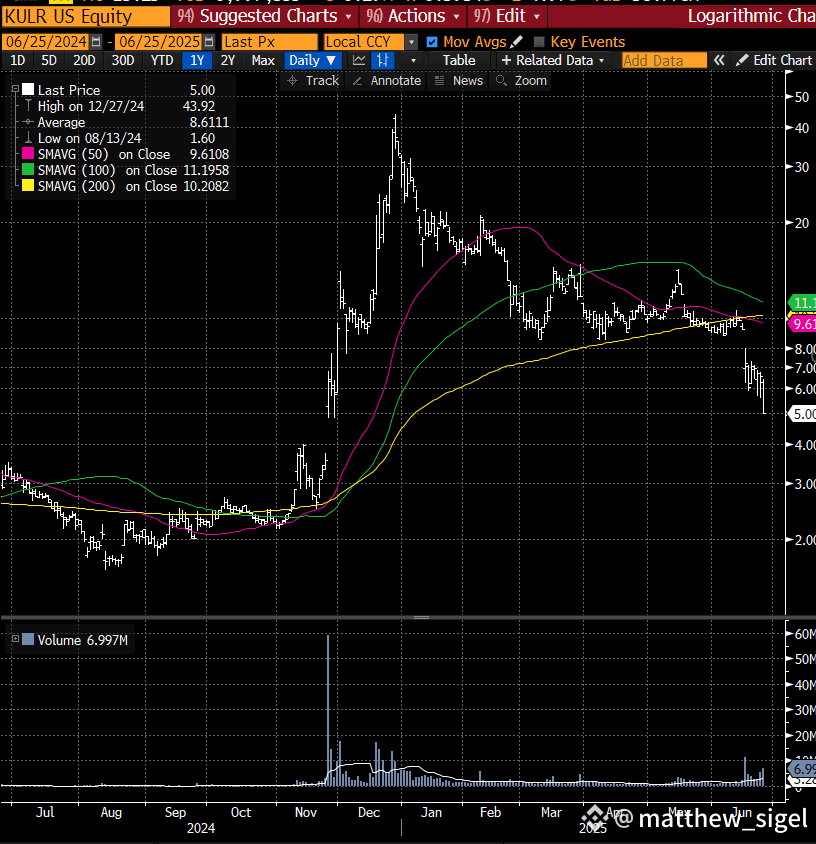The height and width of the screenshot is (844, 816).
Task: Select the 2Y range tab
Action: [228, 60]
